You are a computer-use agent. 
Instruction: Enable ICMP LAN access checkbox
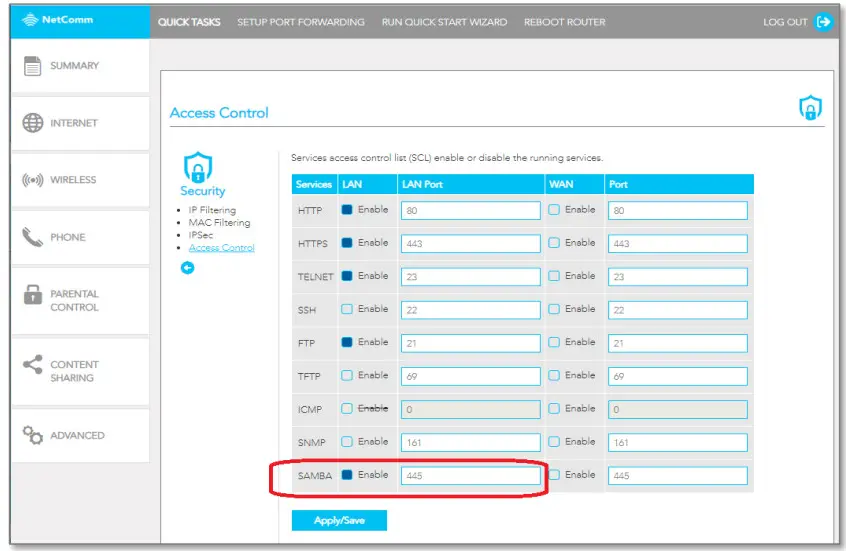click(347, 409)
